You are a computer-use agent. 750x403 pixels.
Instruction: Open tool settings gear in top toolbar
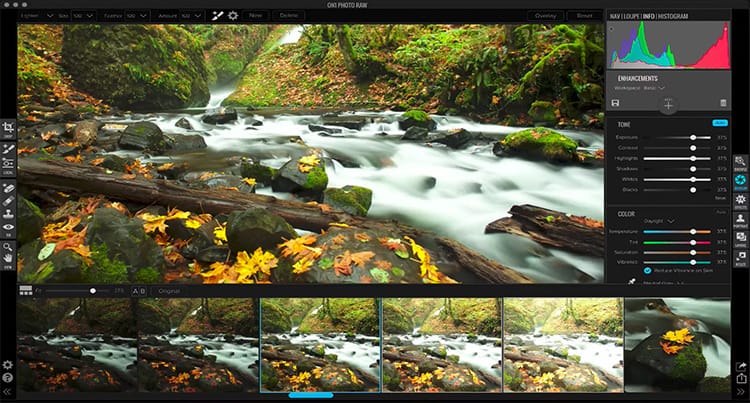(233, 16)
